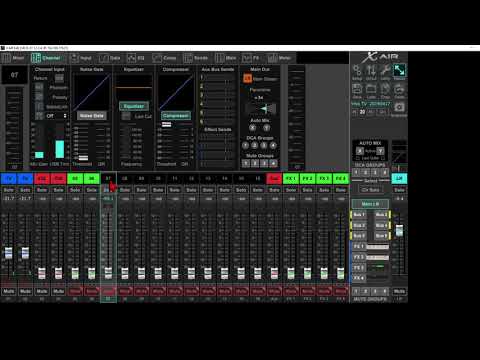480x360 pixels.
Task: Click the first channel's fader handle
Action: [9, 253]
